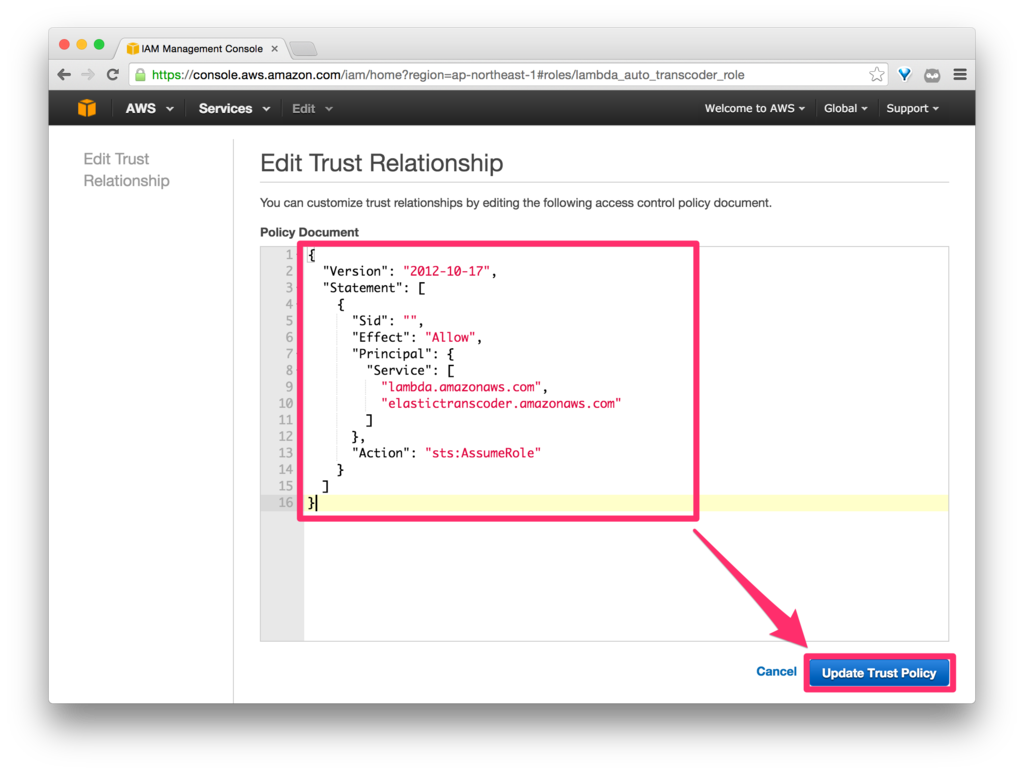Click line number 16 in gutter

pos(285,503)
